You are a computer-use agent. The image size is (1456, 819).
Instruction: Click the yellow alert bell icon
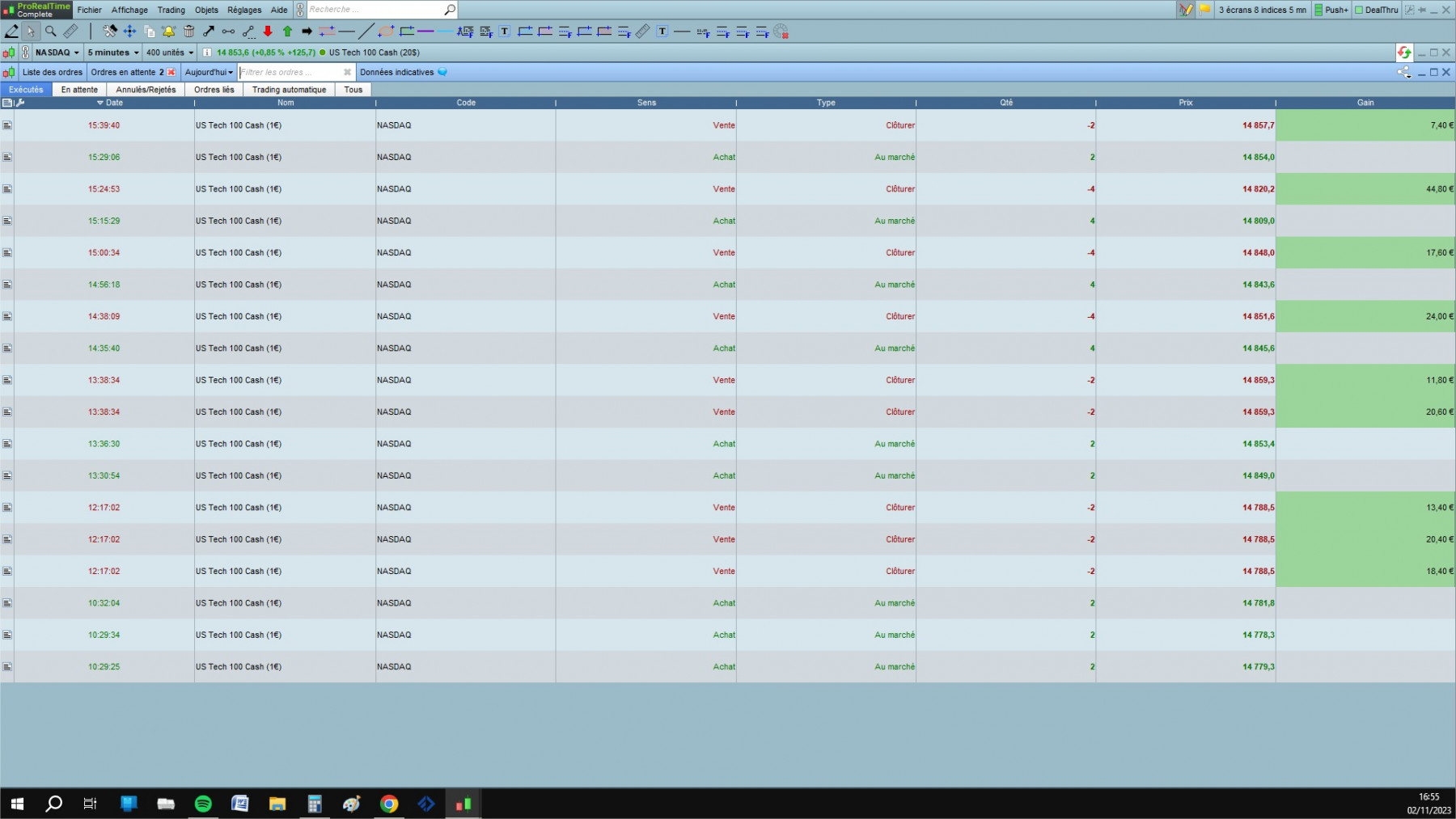(169, 32)
